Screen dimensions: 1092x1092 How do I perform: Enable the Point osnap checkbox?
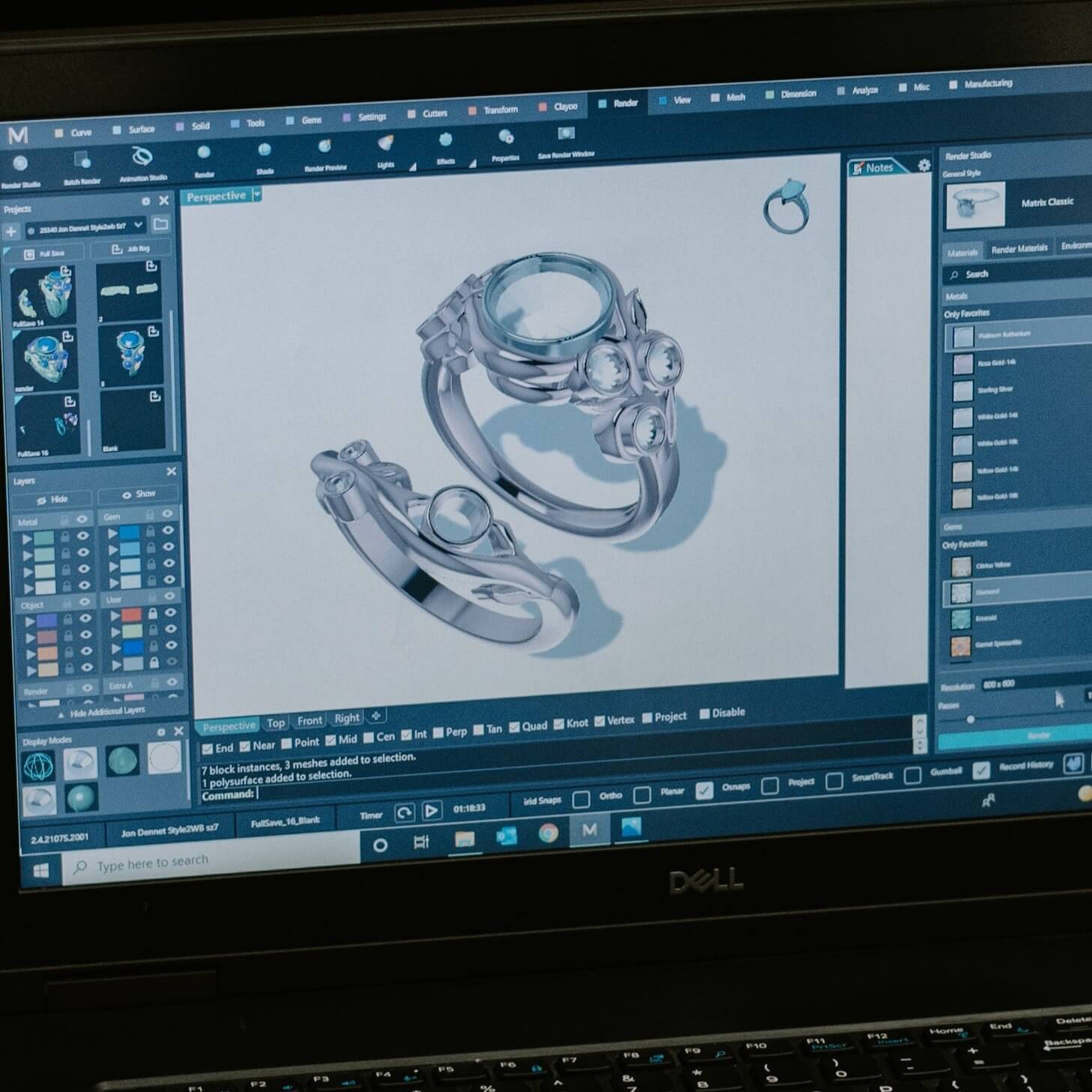(286, 743)
